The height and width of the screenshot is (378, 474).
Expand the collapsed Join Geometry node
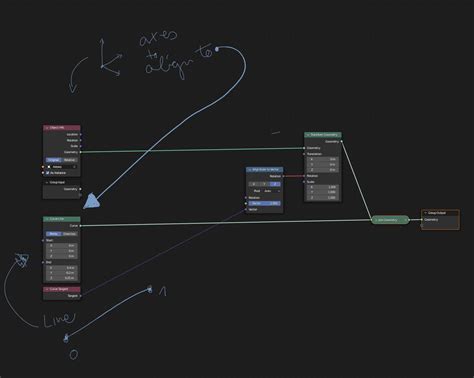point(376,220)
